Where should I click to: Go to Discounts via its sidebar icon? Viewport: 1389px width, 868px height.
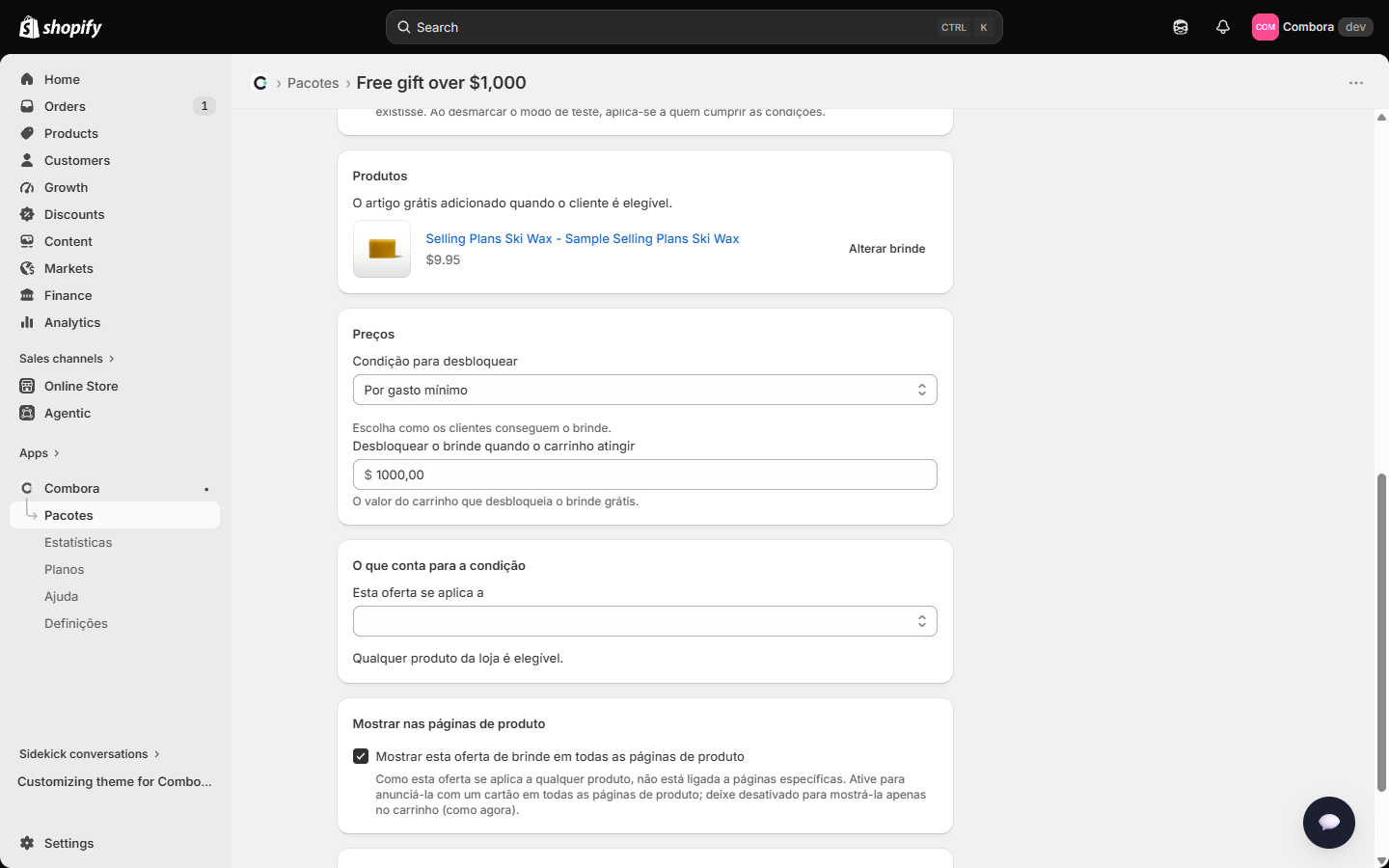pyautogui.click(x=27, y=214)
